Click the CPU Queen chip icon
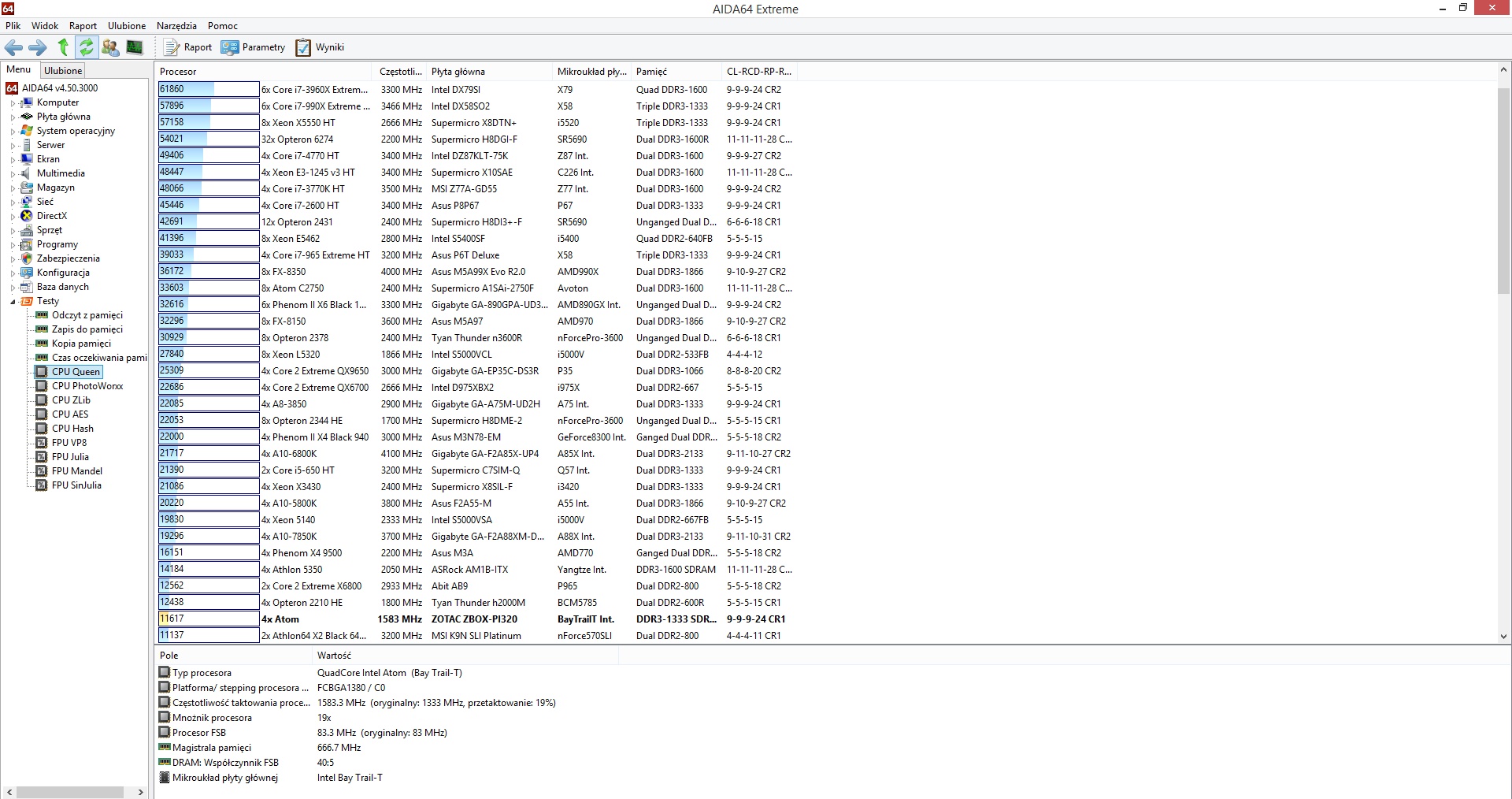This screenshot has height=799, width=1512. tap(42, 372)
